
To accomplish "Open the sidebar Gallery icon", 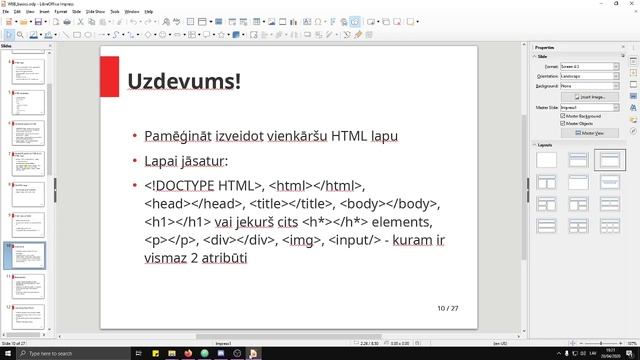I will coord(633,120).
